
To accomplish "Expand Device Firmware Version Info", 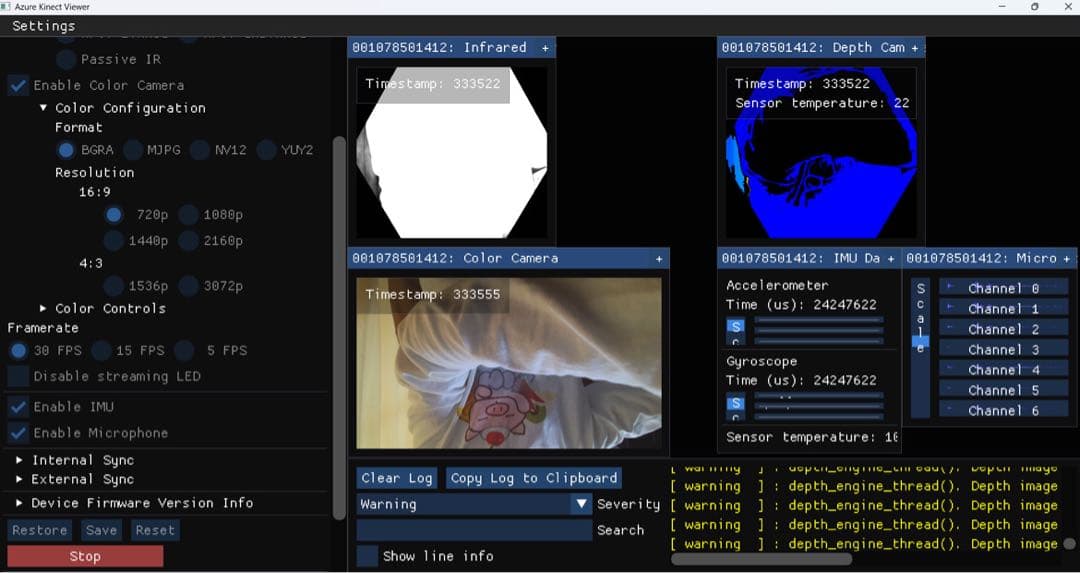I will tap(19, 503).
